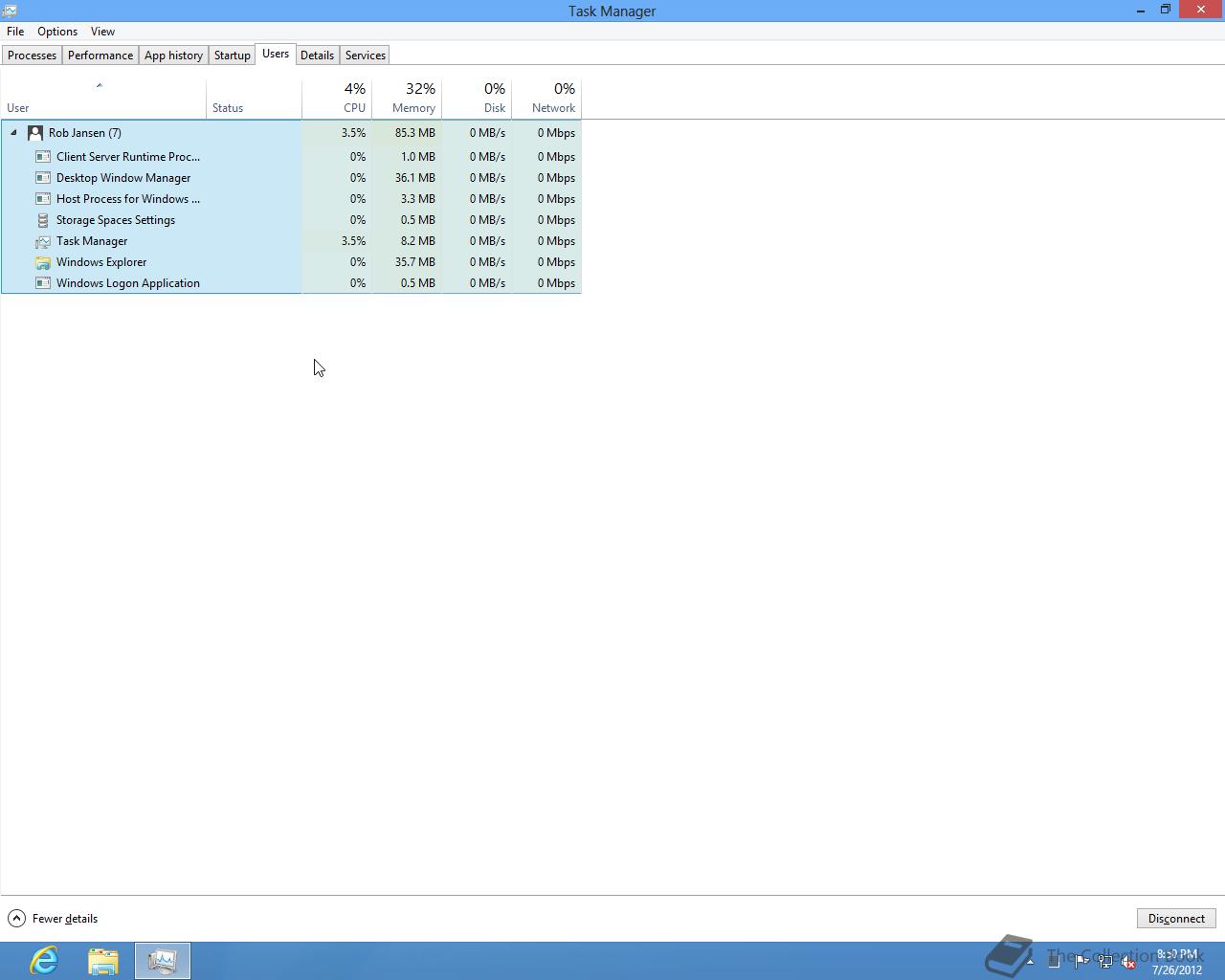This screenshot has width=1225, height=980.
Task: Sort by the Disk column header
Action: click(x=477, y=100)
